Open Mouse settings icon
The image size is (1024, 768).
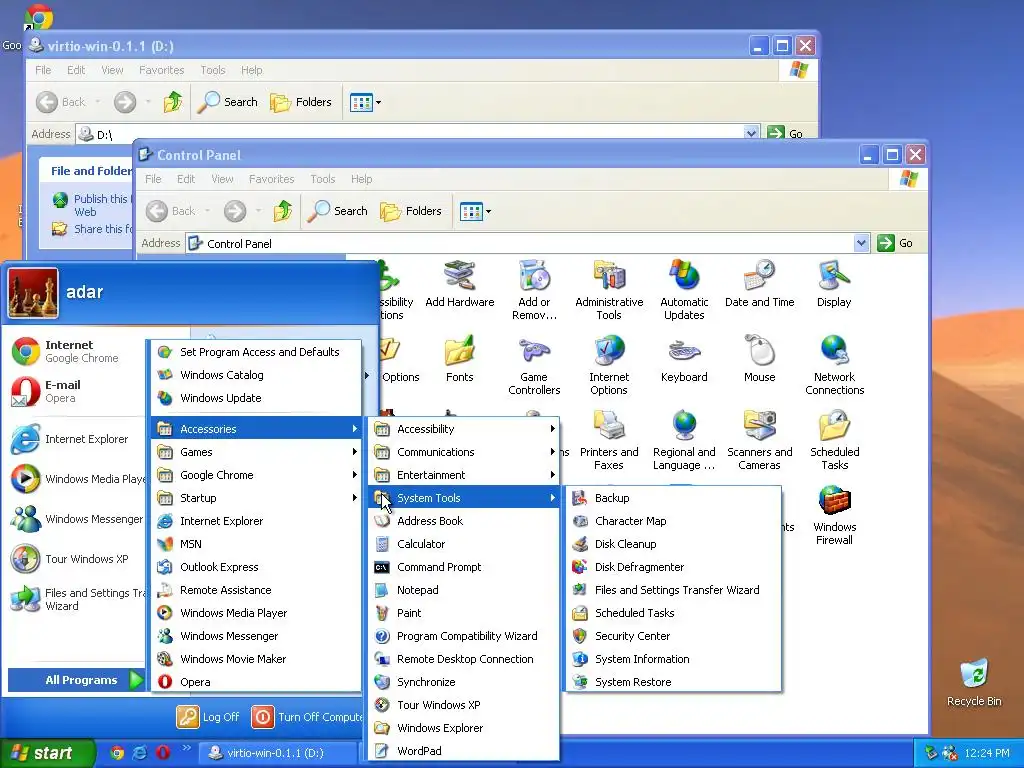[760, 360]
